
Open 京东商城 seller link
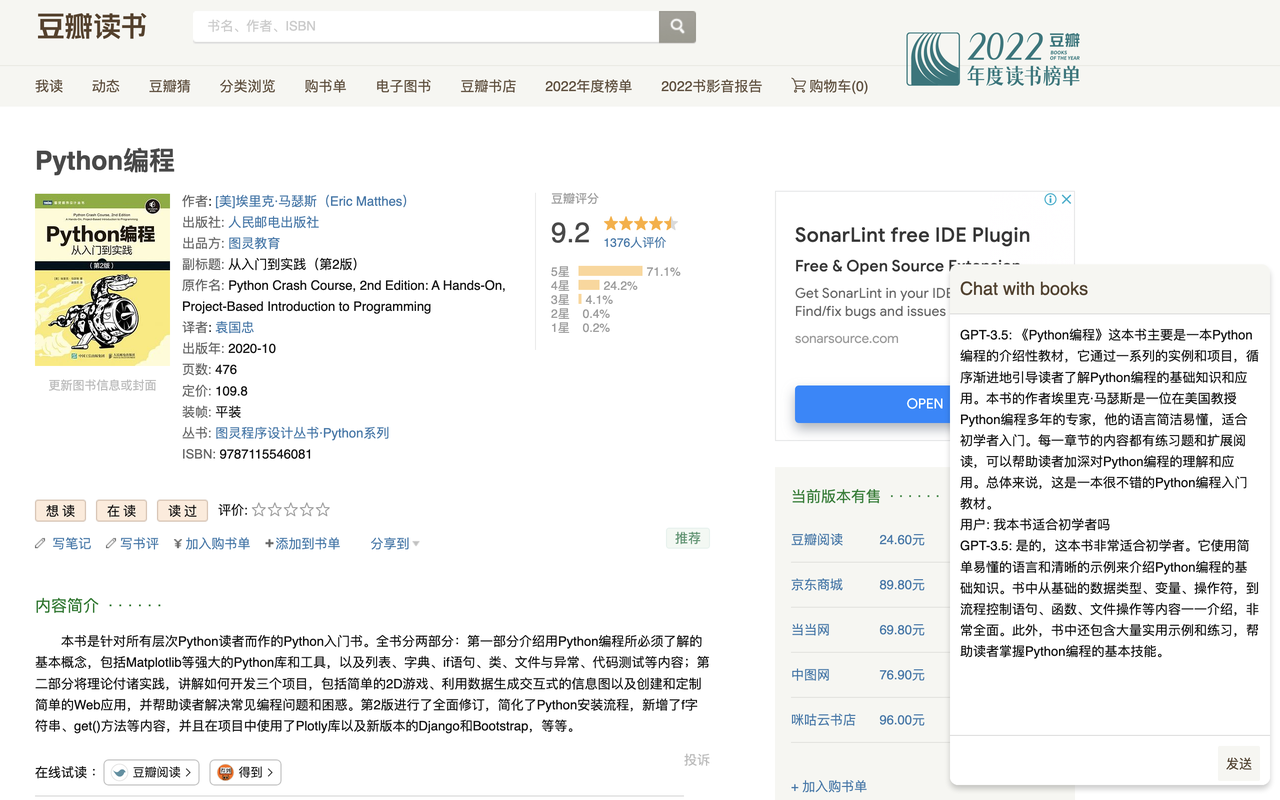tap(817, 584)
